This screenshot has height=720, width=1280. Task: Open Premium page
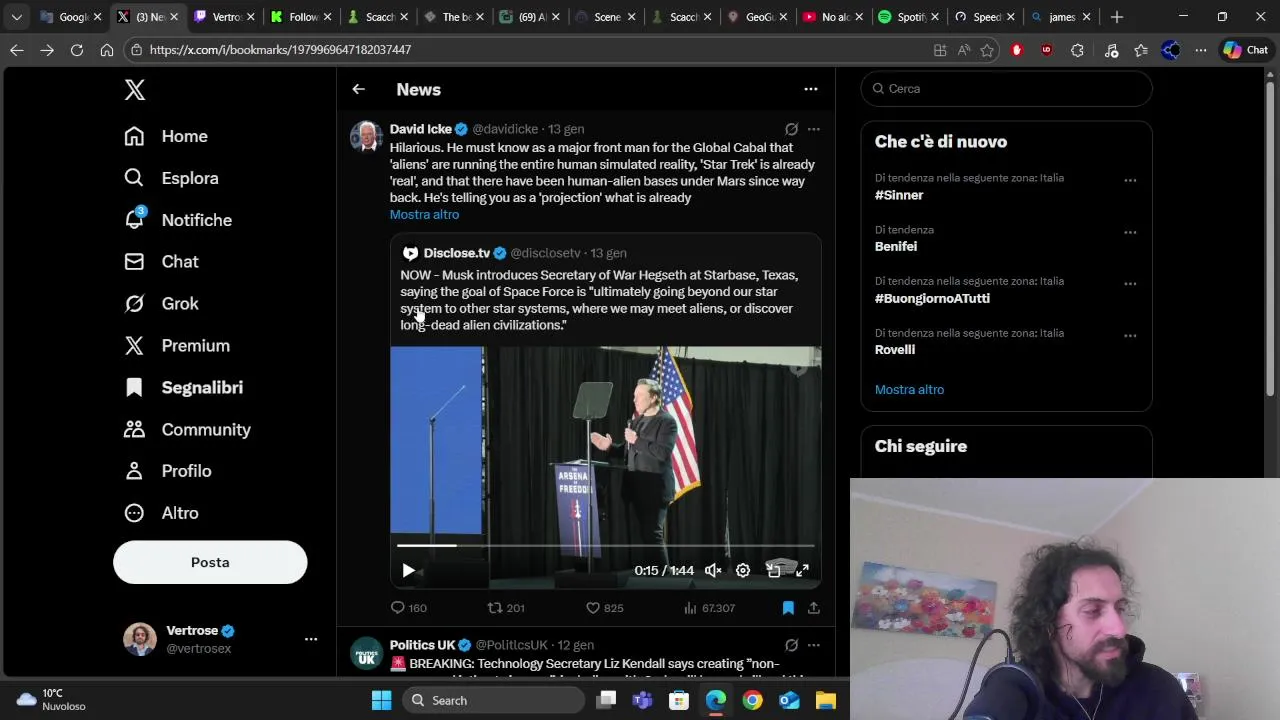(177, 345)
